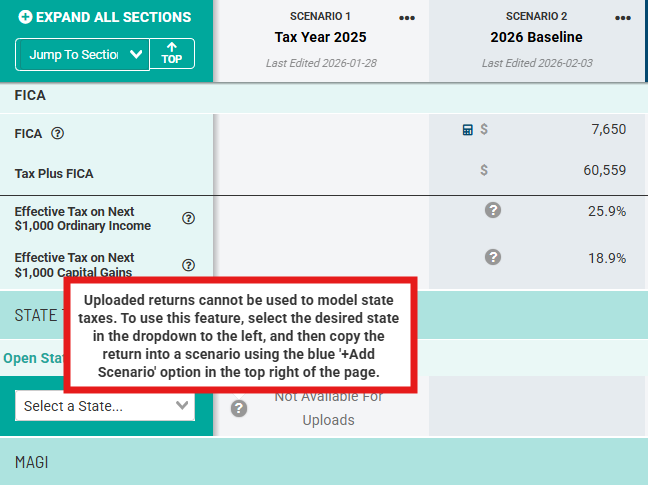Image resolution: width=648 pixels, height=485 pixels.
Task: Open help for Effective Tax Capital Gains
Action: [x=188, y=265]
